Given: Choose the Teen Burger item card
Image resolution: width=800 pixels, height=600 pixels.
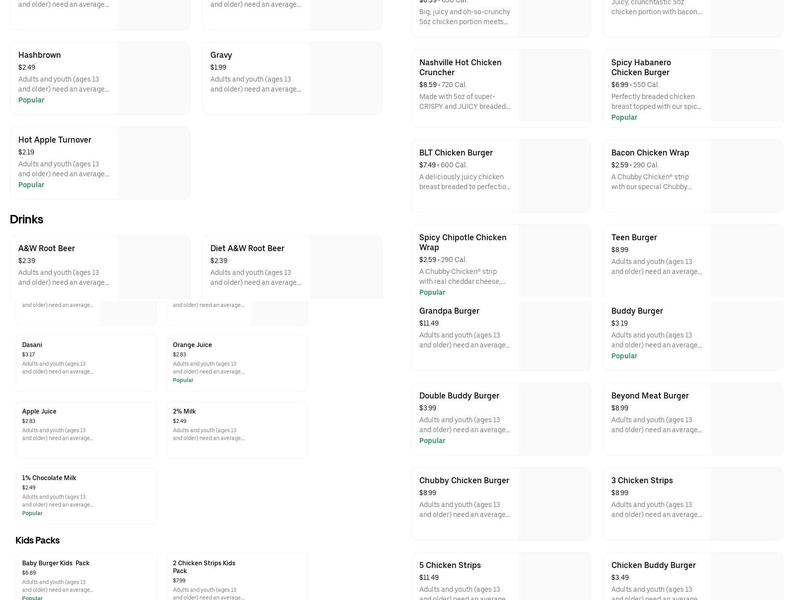Looking at the screenshot, I should pos(693,261).
